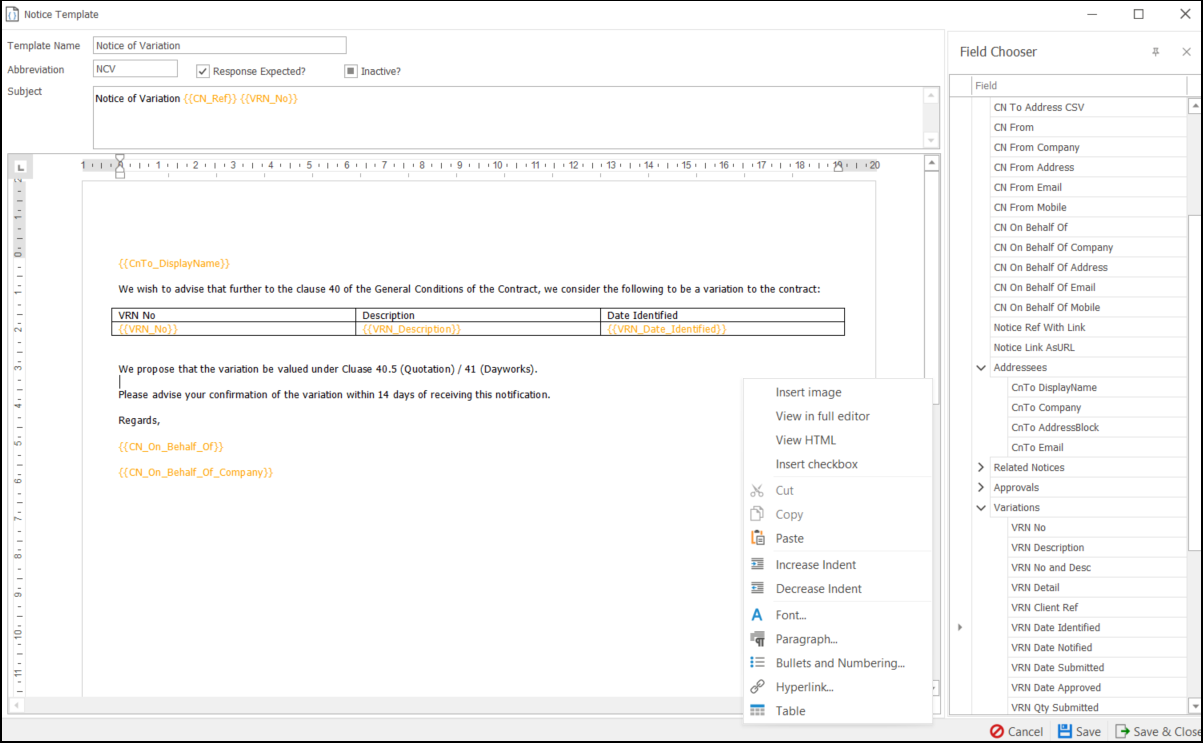1203x743 pixels.
Task: Click the Increase Indent icon
Action: pos(757,564)
